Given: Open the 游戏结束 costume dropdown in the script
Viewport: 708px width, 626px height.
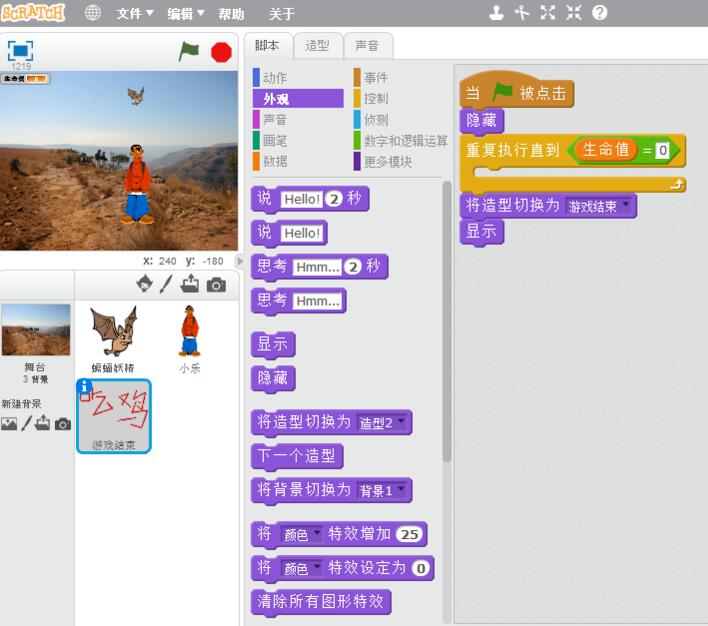Looking at the screenshot, I should [627, 206].
